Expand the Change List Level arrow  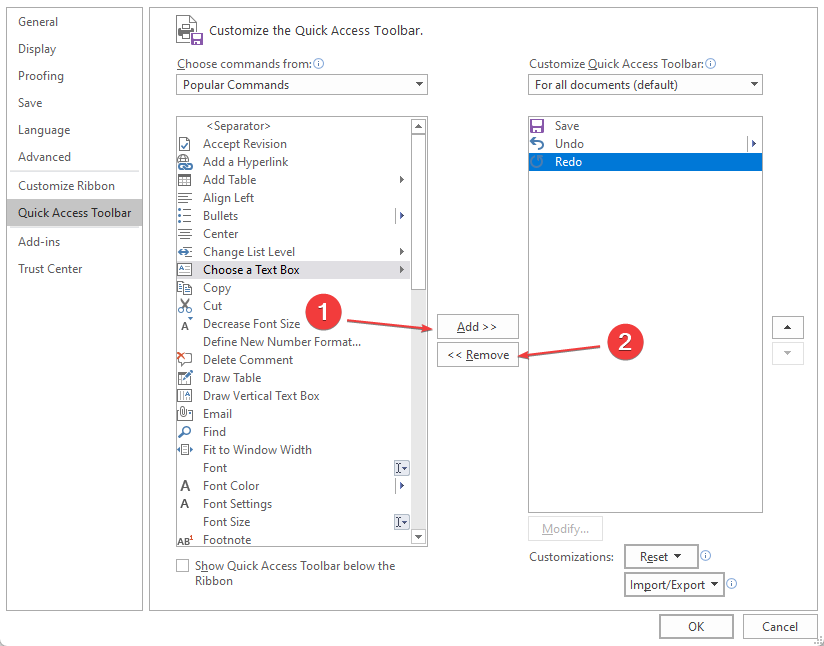pyautogui.click(x=401, y=252)
